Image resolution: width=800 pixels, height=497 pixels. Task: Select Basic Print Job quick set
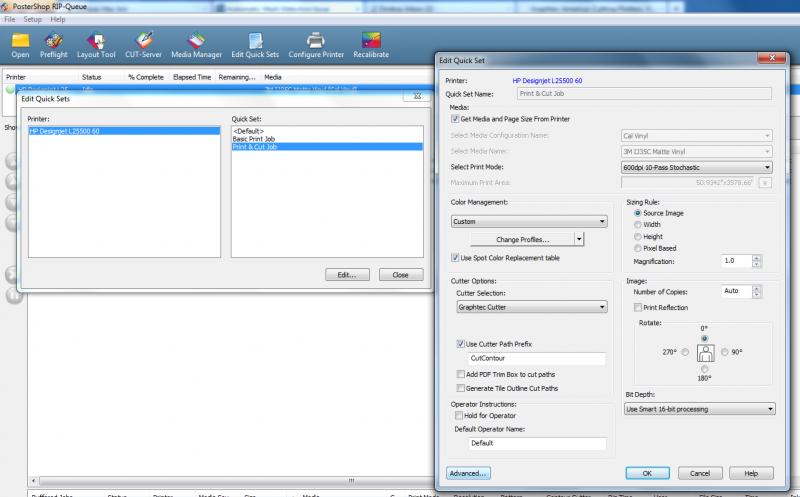[327, 139]
